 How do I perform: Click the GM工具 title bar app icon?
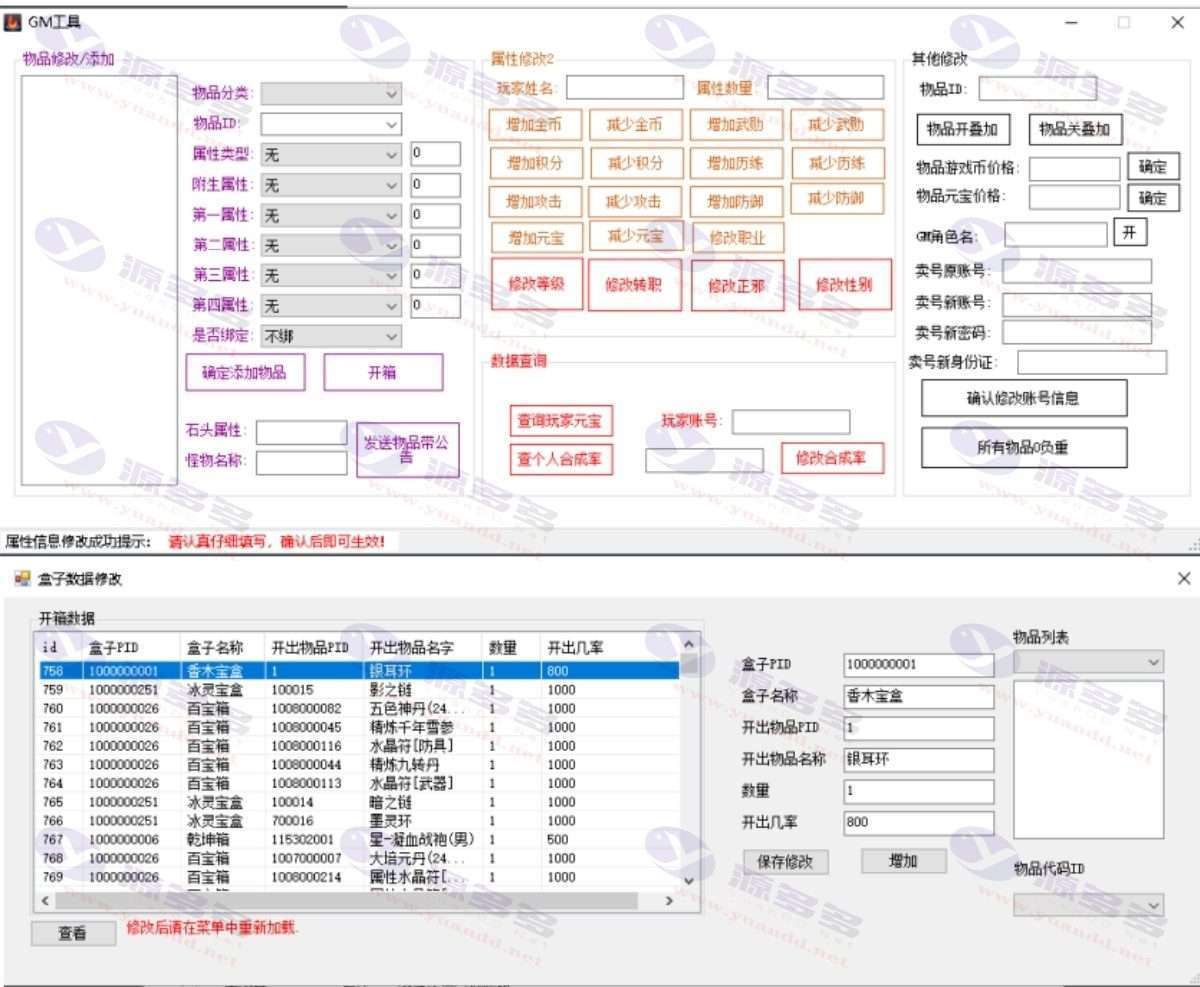click(x=13, y=22)
